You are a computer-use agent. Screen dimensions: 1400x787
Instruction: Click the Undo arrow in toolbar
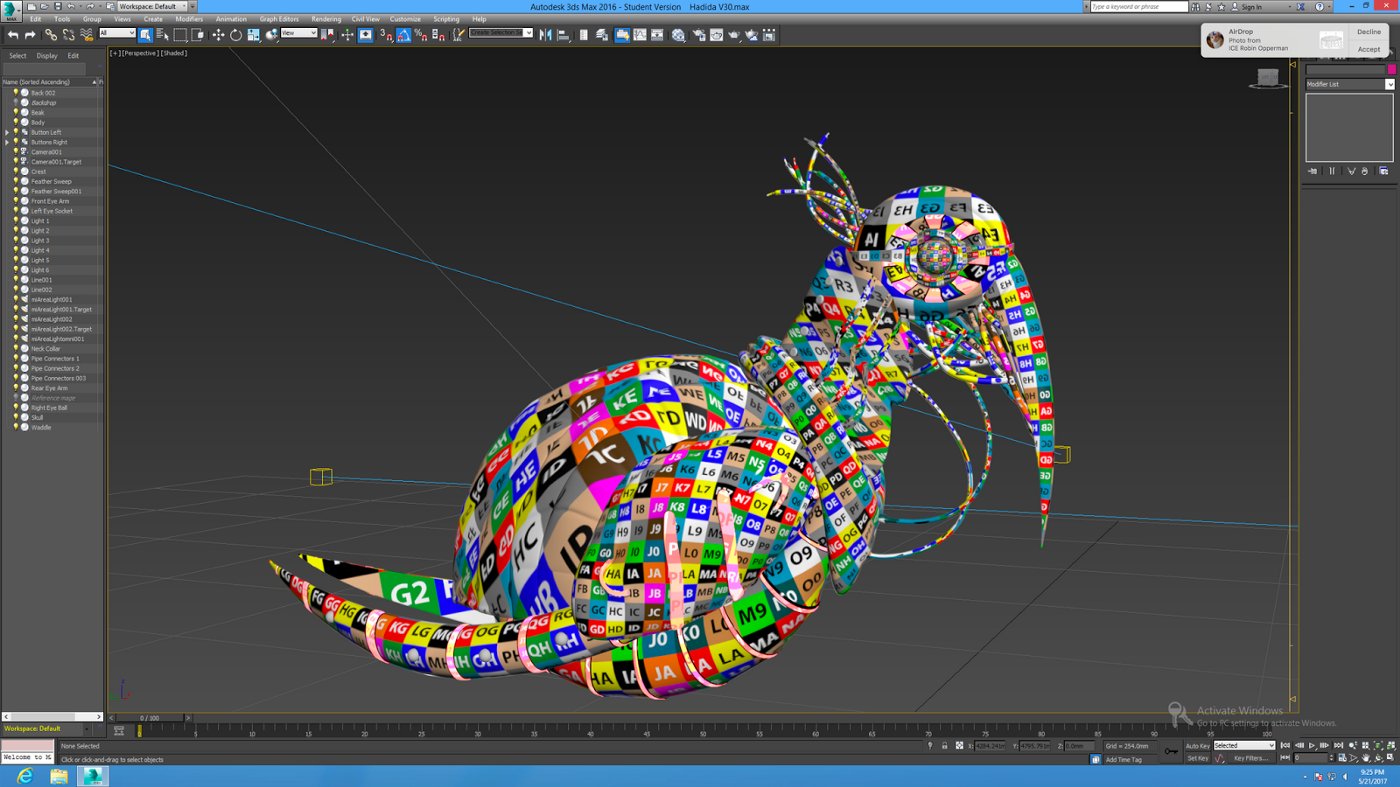13,35
